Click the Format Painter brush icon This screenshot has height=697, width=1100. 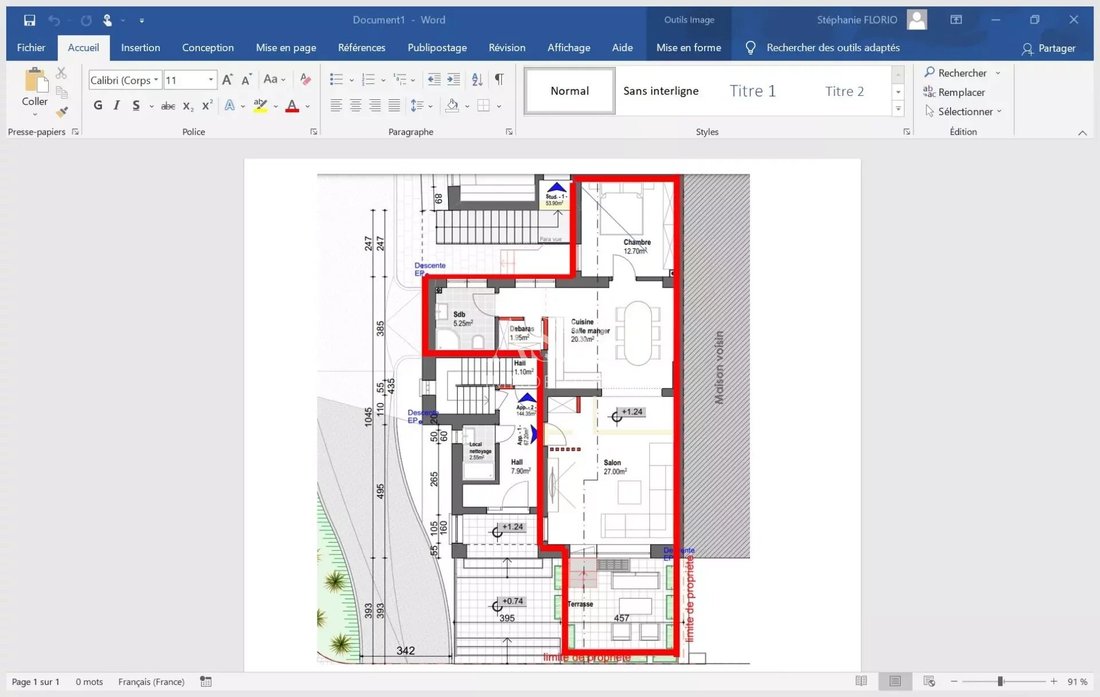point(62,112)
